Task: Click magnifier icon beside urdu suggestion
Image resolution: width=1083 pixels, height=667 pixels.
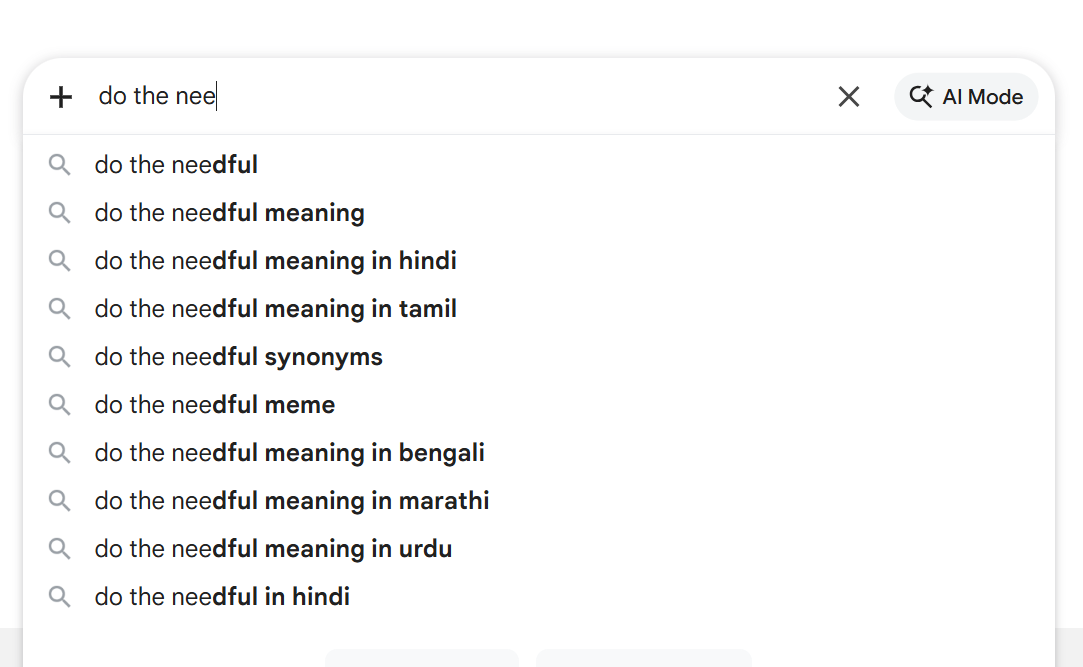Action: tap(60, 549)
